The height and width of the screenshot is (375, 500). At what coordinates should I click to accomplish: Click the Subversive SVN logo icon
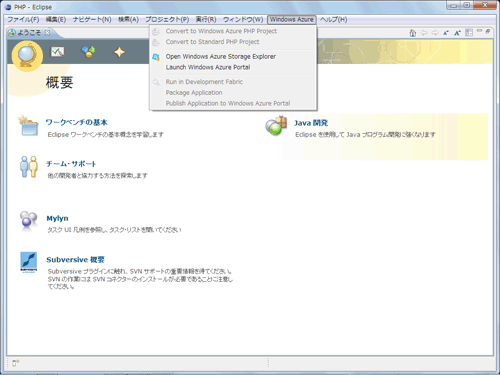pos(28,262)
